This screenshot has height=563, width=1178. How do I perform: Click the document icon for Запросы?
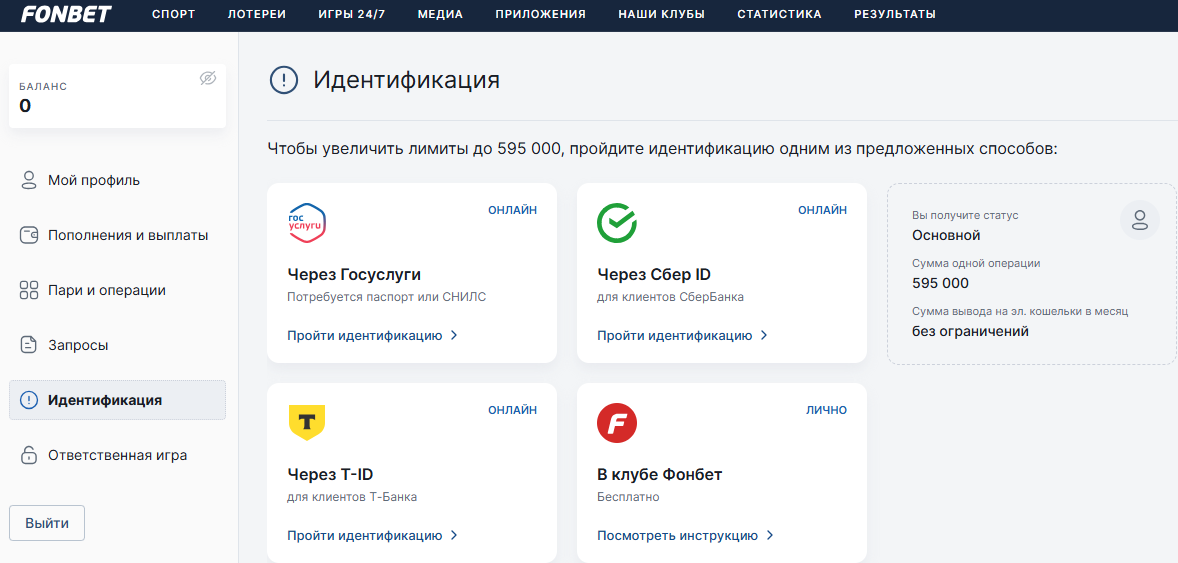29,345
